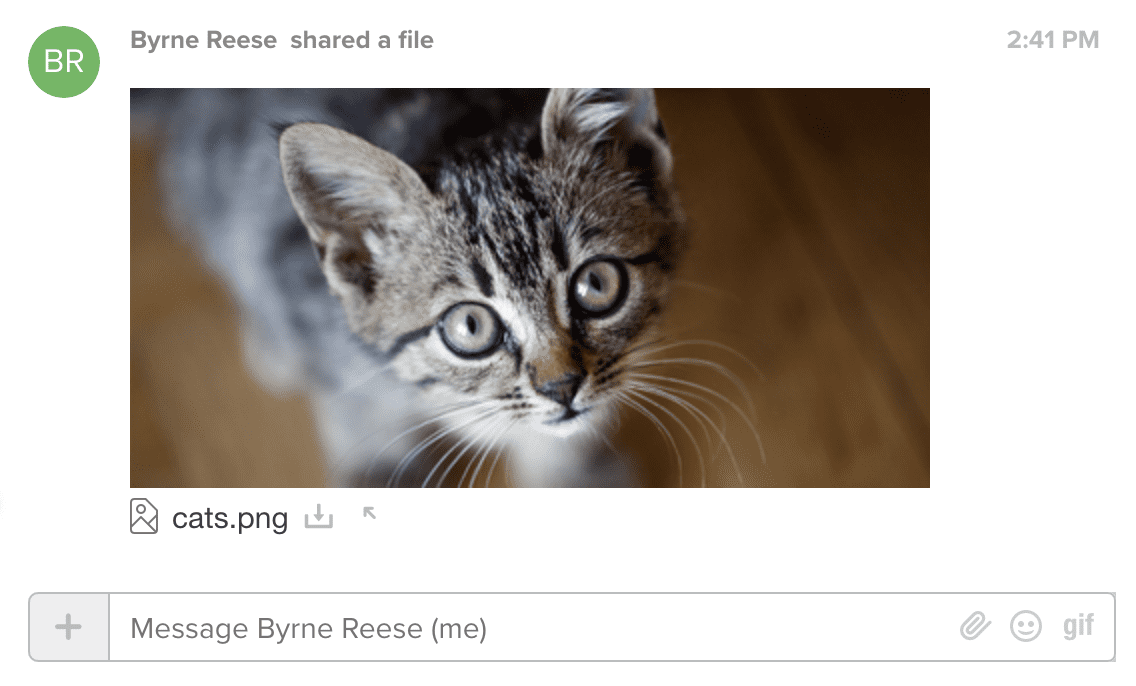Image resolution: width=1136 pixels, height=686 pixels.
Task: Collapse the shared image preview
Action: pyautogui.click(x=369, y=514)
